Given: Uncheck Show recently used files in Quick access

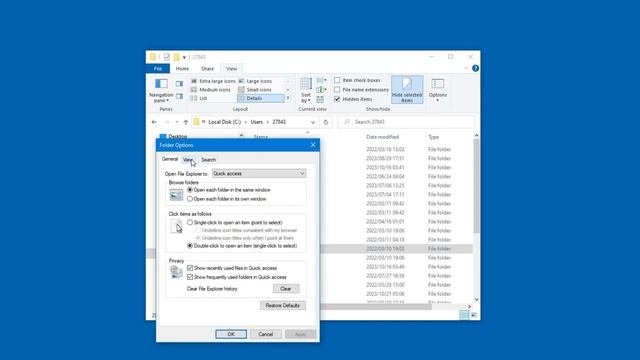Looking at the screenshot, I should point(190,268).
